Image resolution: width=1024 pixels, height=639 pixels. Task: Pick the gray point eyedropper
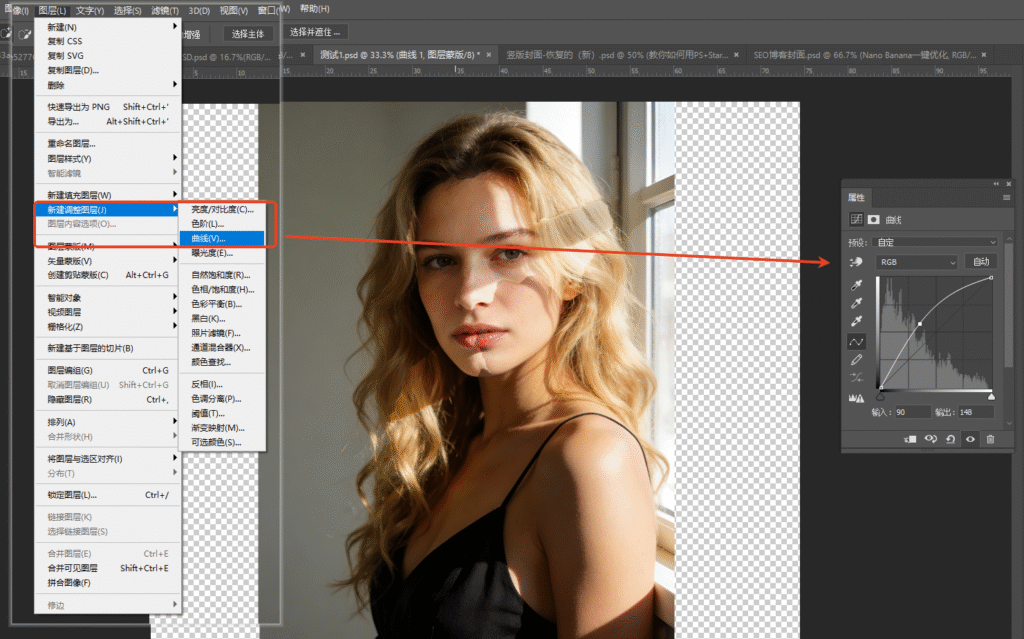pyautogui.click(x=856, y=303)
